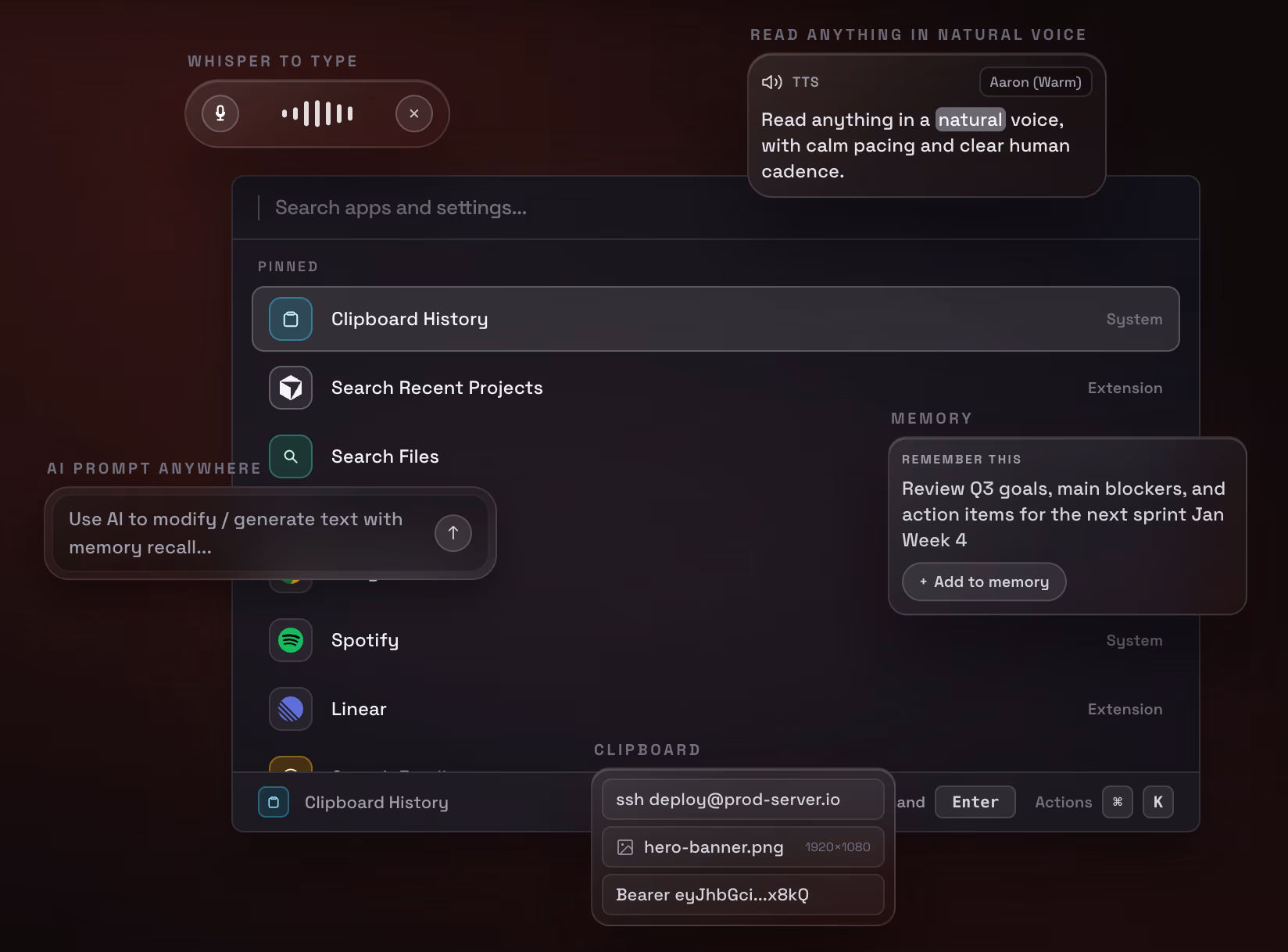This screenshot has height=952, width=1288.
Task: Click the Clipboard History icon in the footer
Action: 273,802
